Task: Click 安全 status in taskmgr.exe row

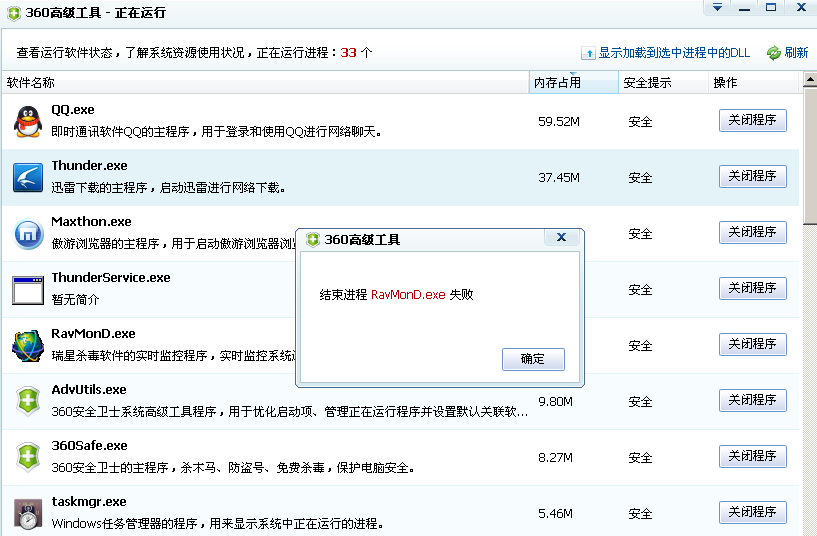Action: pyautogui.click(x=640, y=514)
